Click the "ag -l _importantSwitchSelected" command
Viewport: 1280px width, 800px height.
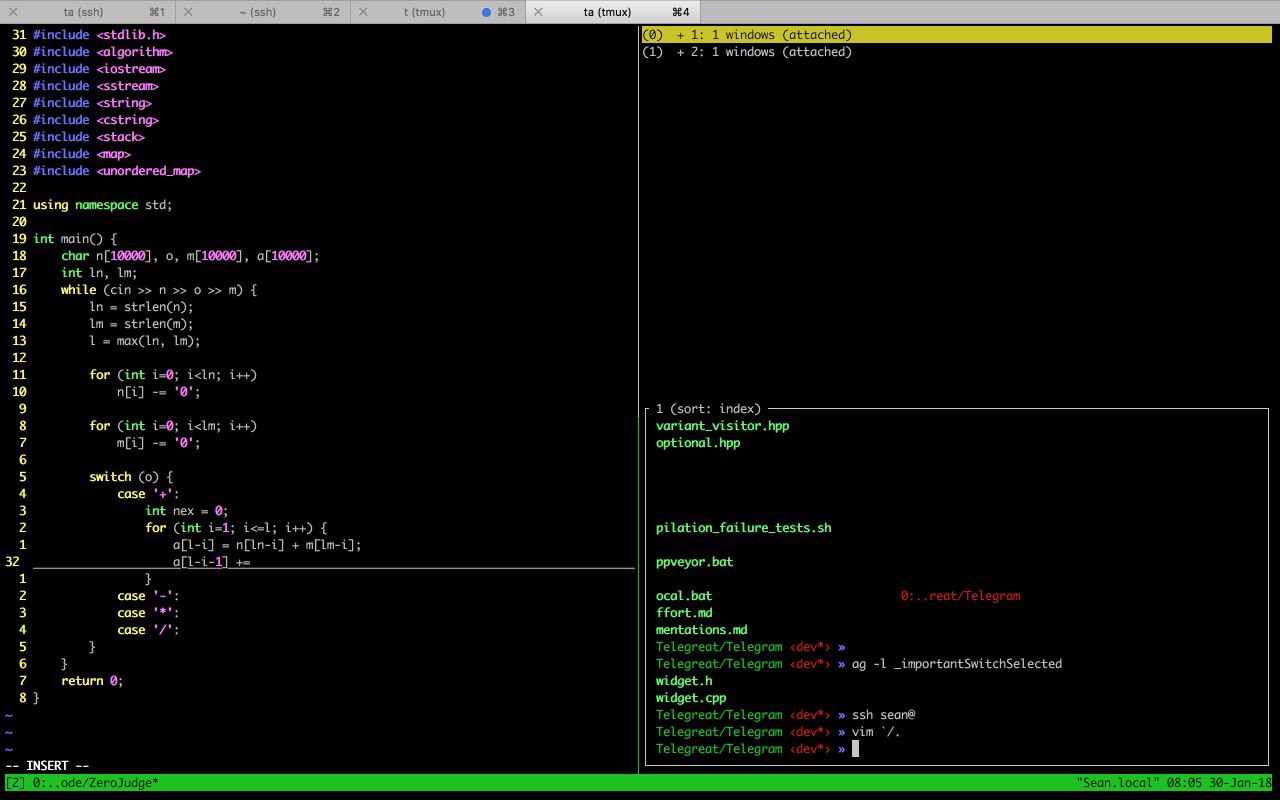tap(957, 664)
